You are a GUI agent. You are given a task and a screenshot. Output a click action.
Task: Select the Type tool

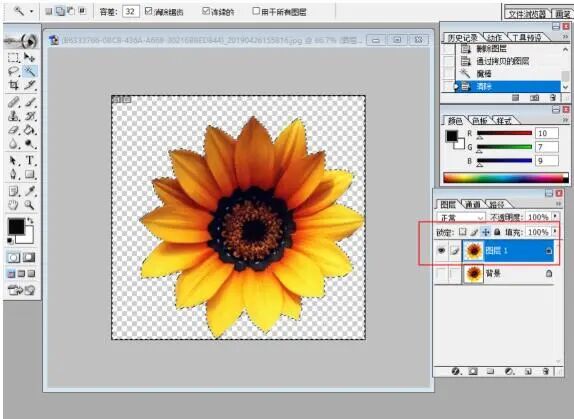(29, 161)
